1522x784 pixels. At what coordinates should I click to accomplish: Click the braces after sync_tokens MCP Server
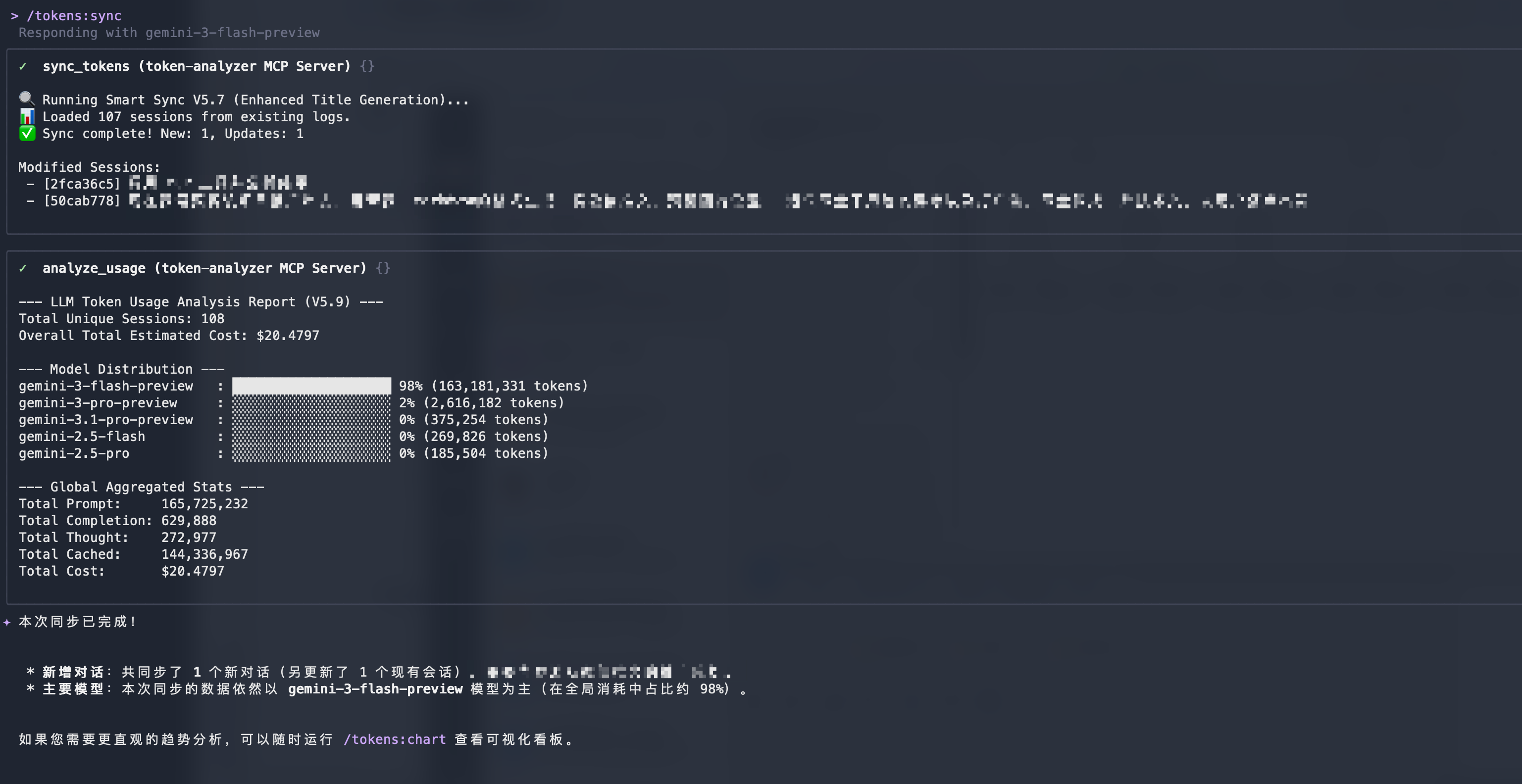[367, 66]
